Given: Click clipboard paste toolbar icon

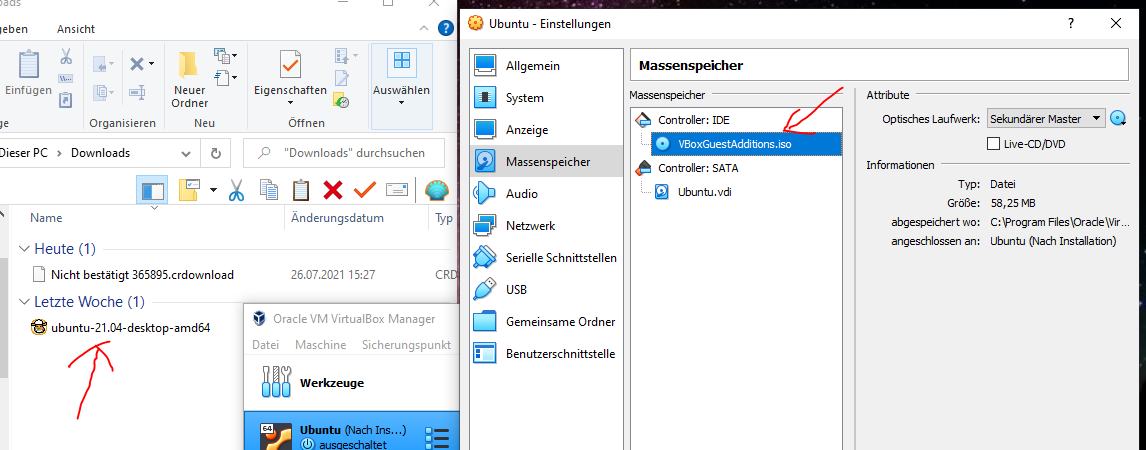Looking at the screenshot, I should pyautogui.click(x=301, y=191).
